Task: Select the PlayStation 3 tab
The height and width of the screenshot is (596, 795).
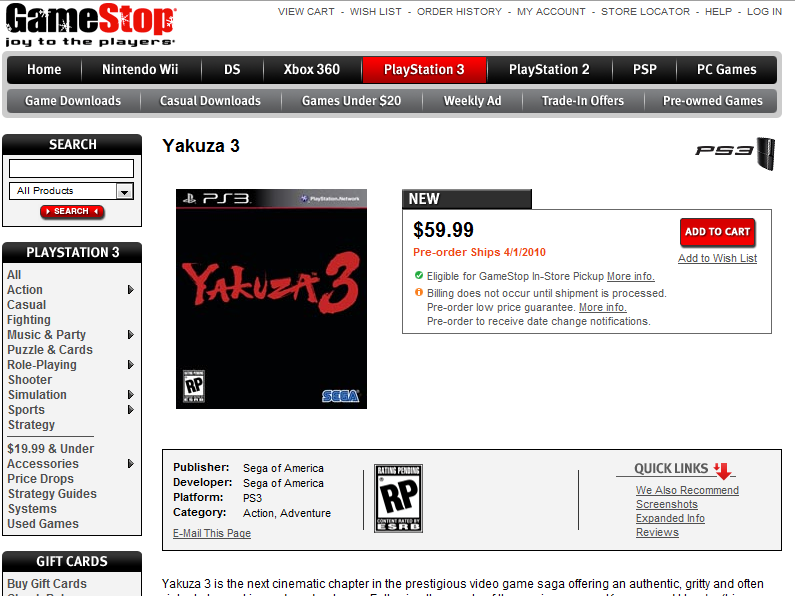Action: 424,69
